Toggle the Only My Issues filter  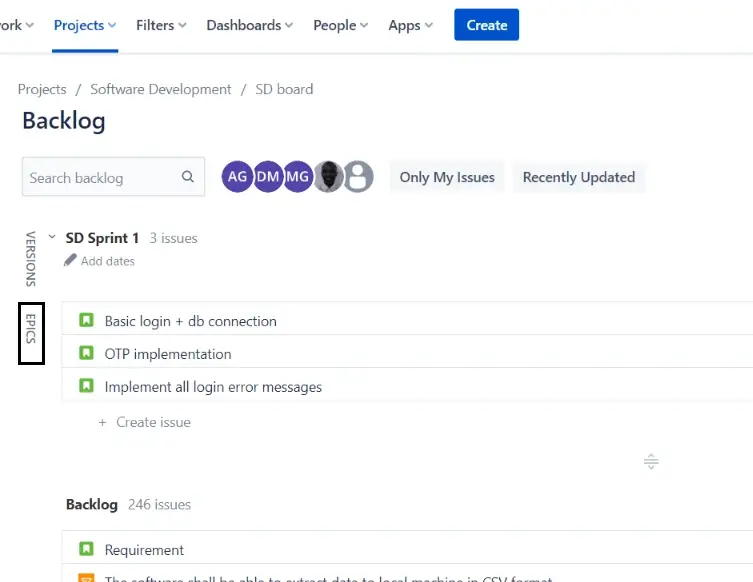coord(447,177)
